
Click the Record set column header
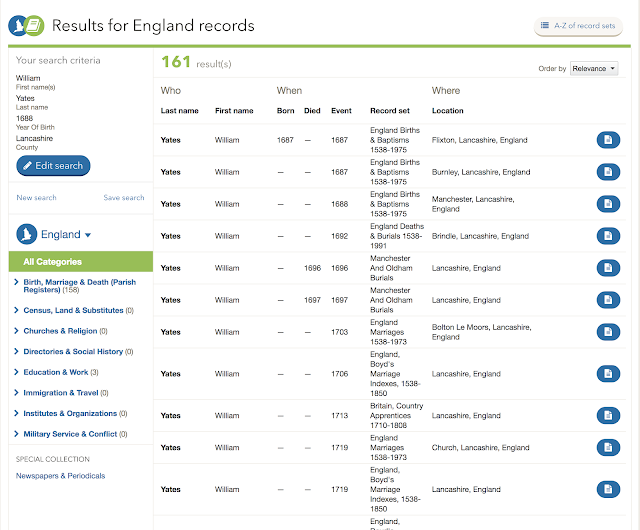click(x=390, y=111)
